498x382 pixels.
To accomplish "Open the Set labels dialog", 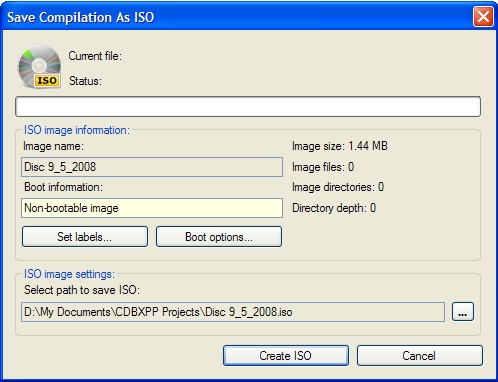I will (85, 237).
